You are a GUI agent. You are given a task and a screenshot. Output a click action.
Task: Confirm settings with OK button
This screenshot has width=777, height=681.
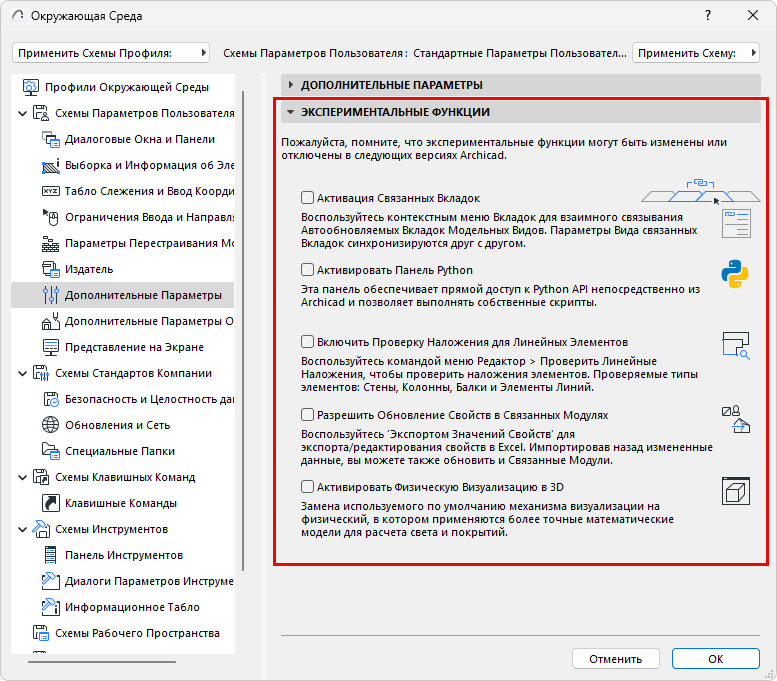click(x=716, y=659)
